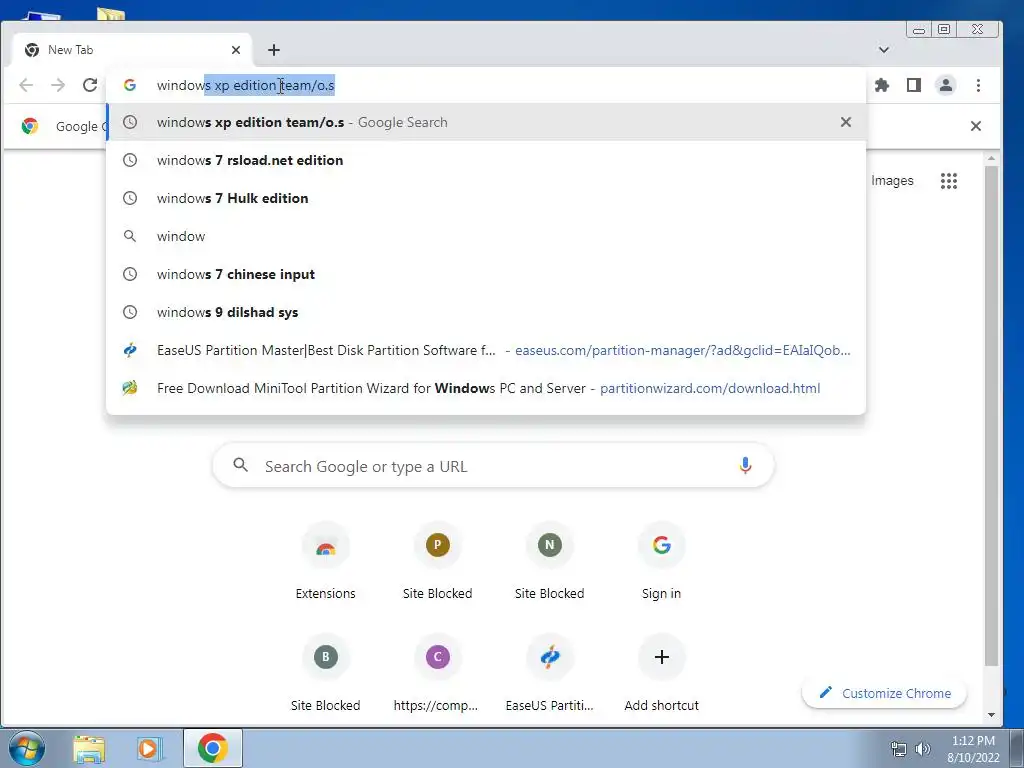Click the back navigation arrow
This screenshot has height=768, width=1024.
tap(26, 85)
